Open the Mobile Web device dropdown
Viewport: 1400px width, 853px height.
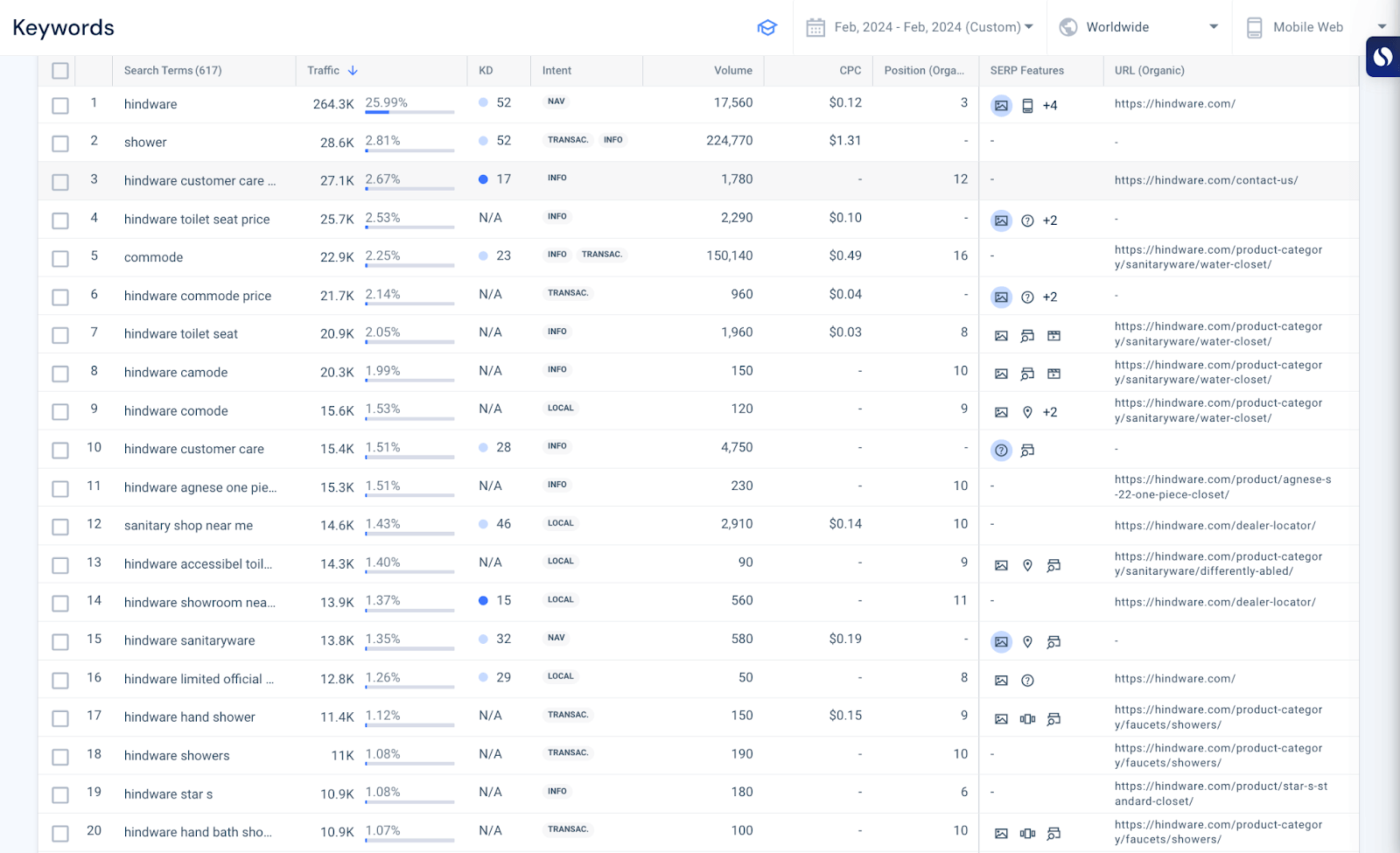point(1316,27)
